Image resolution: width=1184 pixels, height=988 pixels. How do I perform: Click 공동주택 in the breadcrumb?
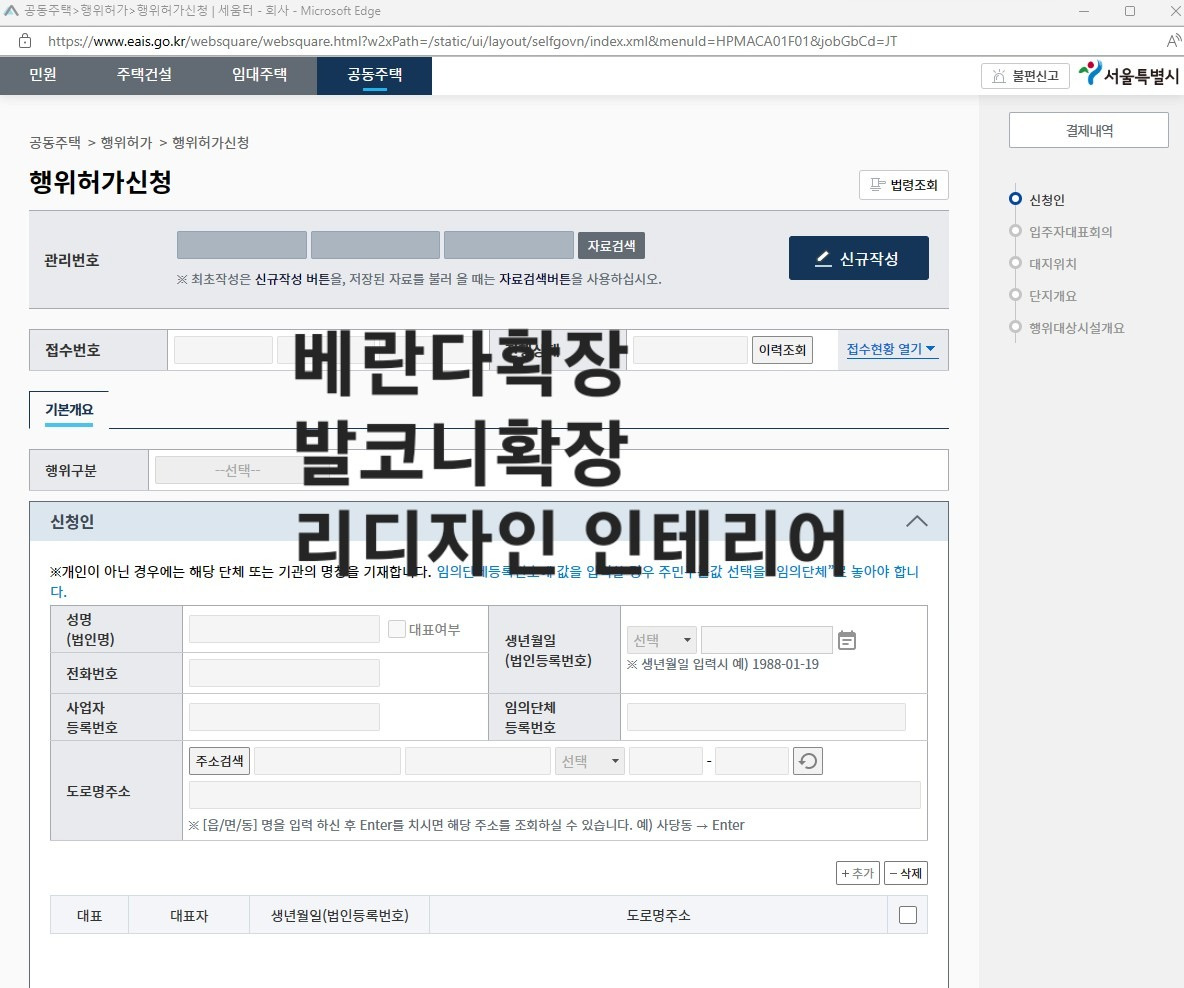(x=55, y=143)
